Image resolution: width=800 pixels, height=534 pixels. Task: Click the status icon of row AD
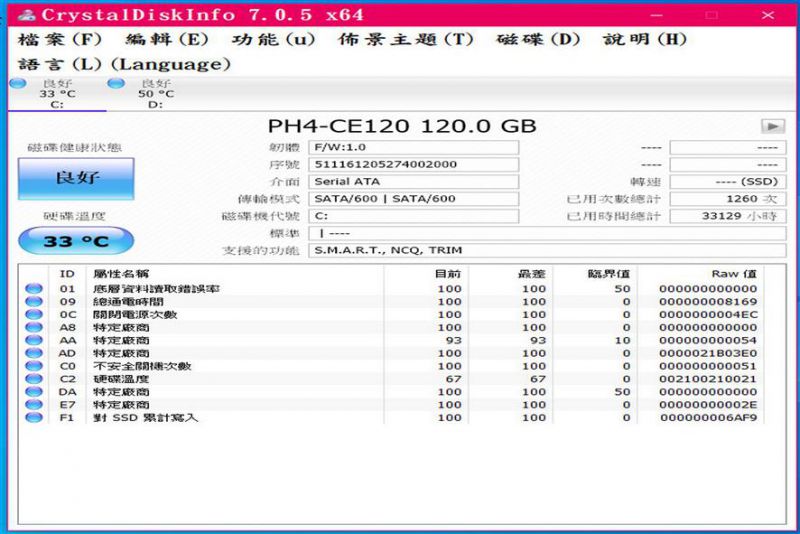click(x=34, y=353)
